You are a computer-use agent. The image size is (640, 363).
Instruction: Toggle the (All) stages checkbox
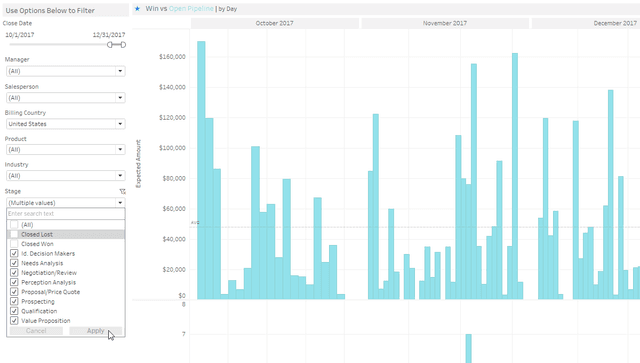14,225
